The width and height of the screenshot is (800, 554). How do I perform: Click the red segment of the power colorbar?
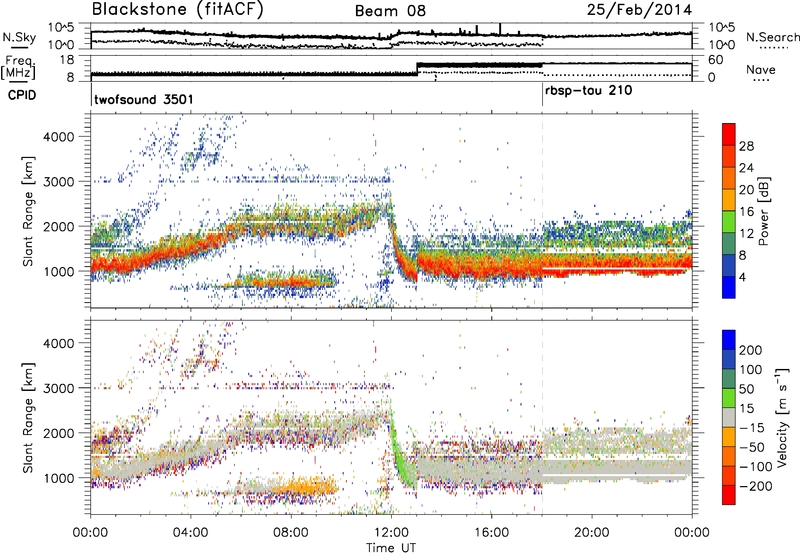point(729,135)
